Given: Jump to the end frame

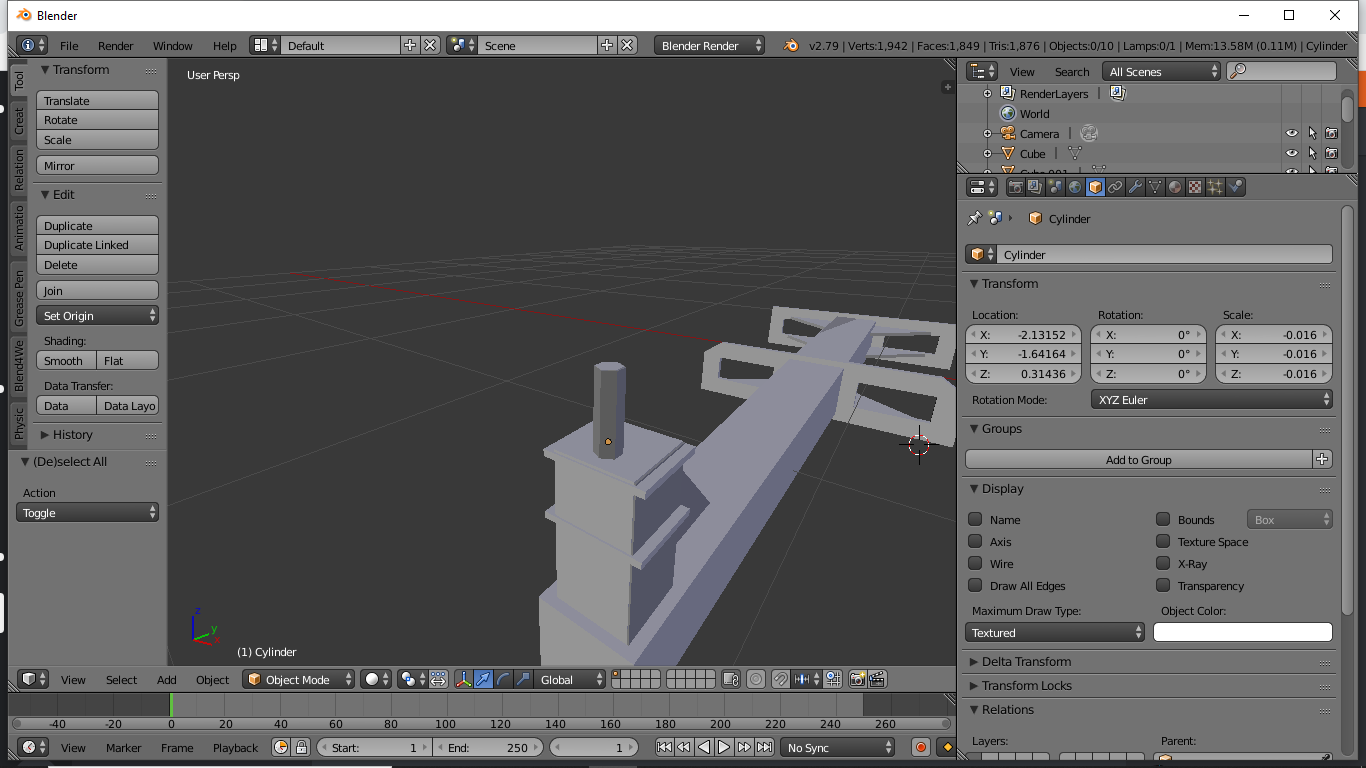Looking at the screenshot, I should (x=764, y=747).
